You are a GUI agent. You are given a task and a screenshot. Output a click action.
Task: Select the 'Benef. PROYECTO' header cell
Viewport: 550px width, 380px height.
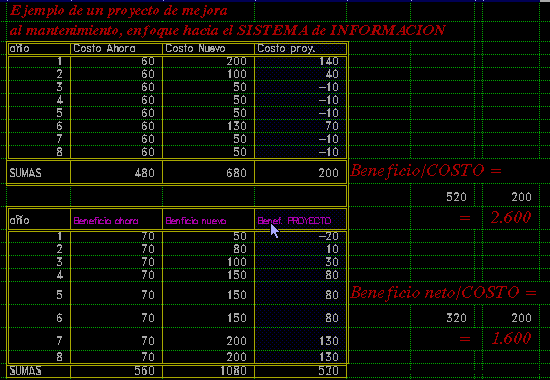pyautogui.click(x=301, y=220)
